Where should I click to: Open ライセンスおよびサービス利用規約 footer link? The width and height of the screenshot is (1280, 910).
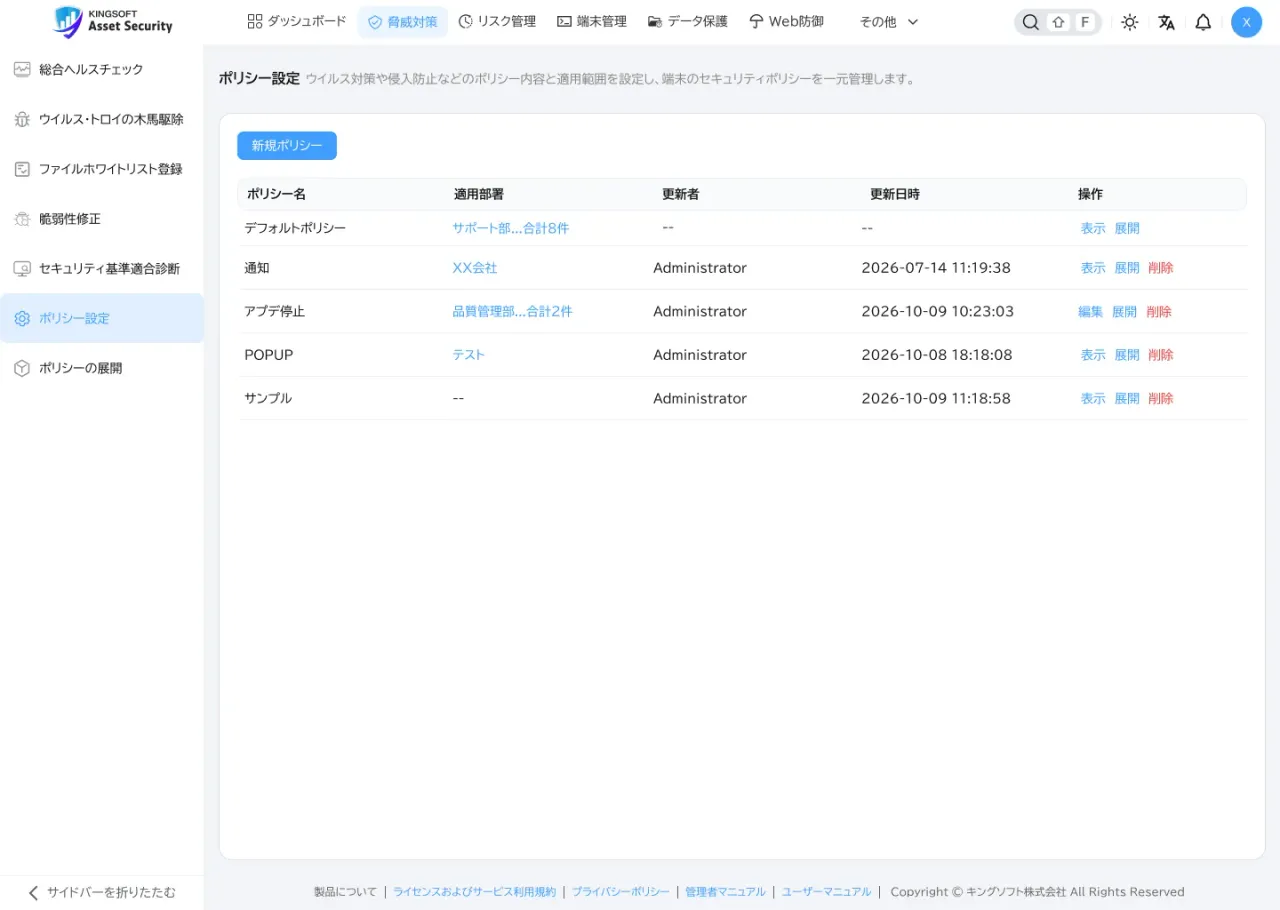click(x=474, y=892)
